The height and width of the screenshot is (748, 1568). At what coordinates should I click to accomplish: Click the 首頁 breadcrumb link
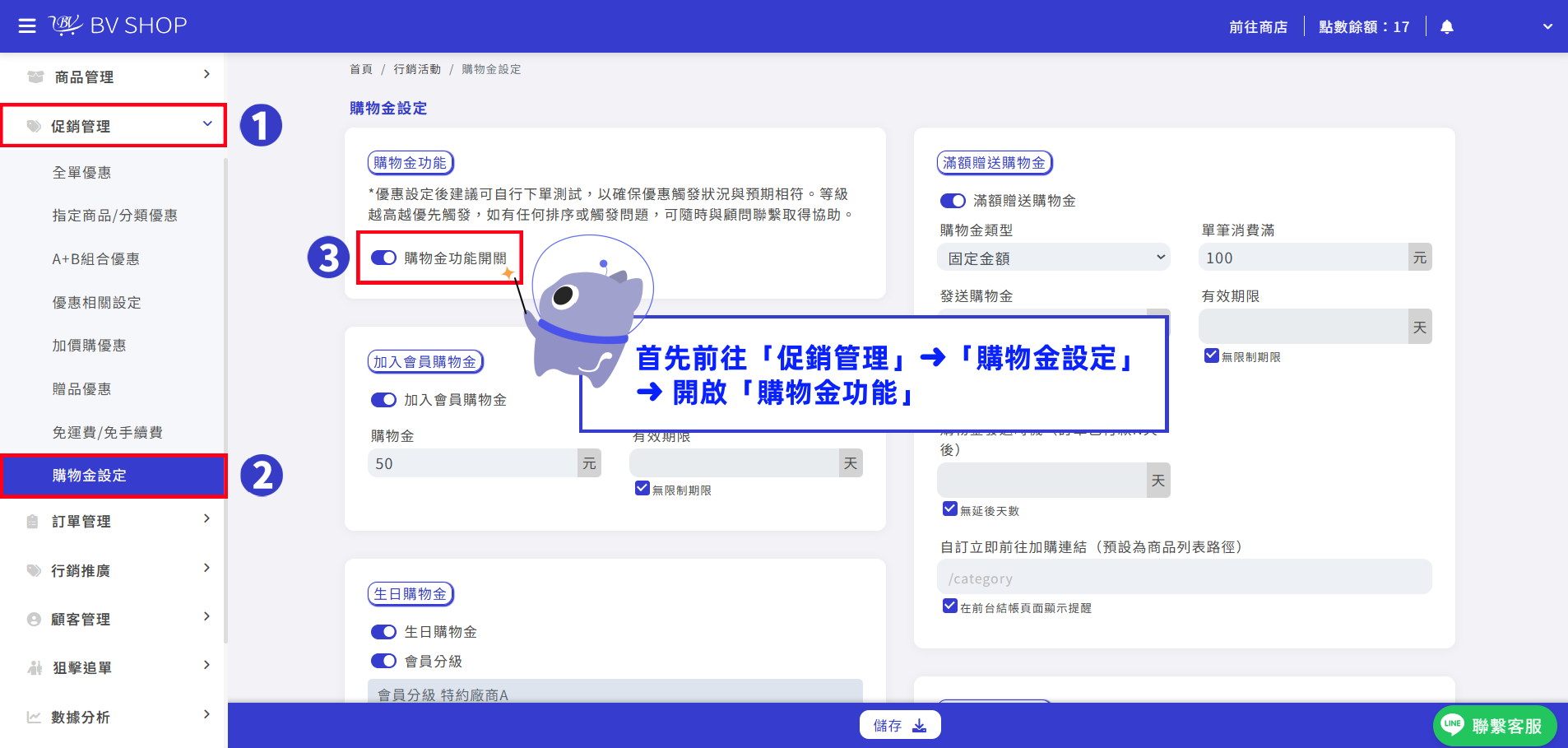point(361,69)
